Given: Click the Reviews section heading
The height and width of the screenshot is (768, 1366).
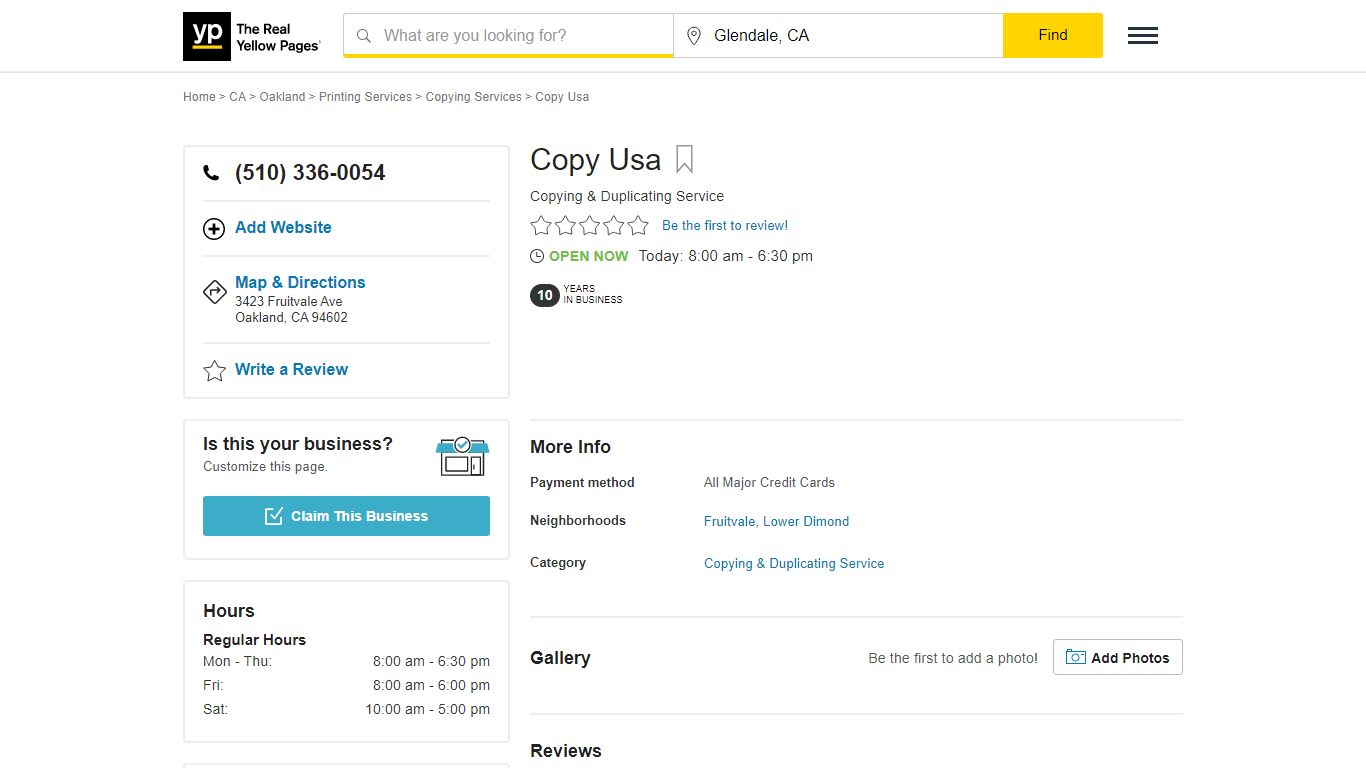Looking at the screenshot, I should 566,751.
